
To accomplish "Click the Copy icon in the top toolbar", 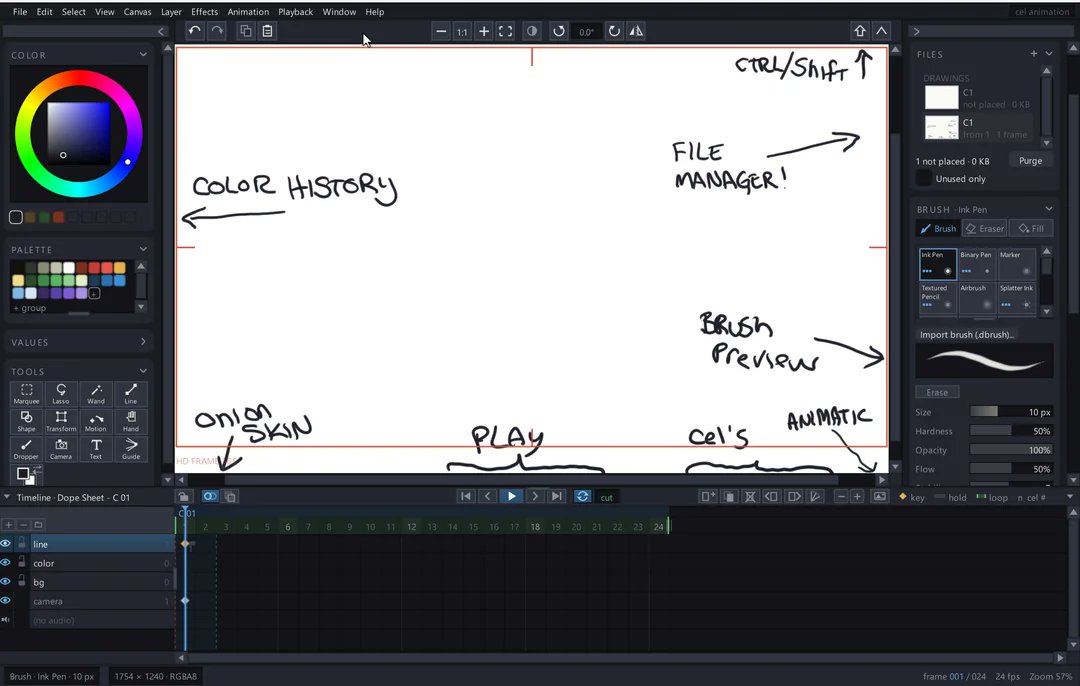I will coord(245,31).
